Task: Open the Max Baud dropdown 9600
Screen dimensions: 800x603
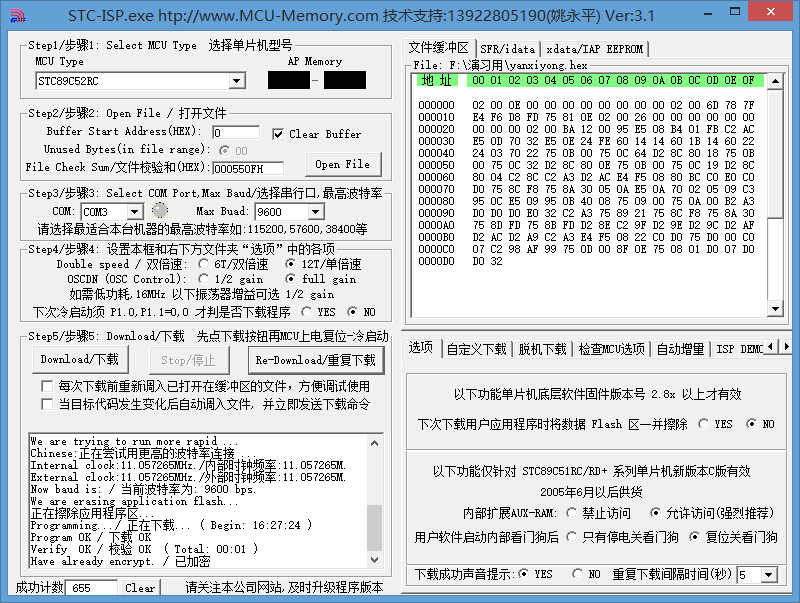Action: [316, 211]
